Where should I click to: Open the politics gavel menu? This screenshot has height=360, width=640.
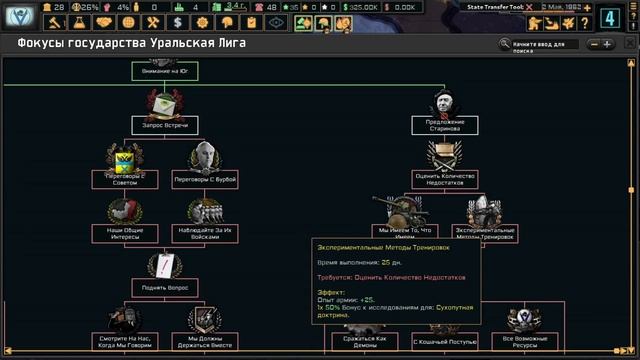click(55, 23)
